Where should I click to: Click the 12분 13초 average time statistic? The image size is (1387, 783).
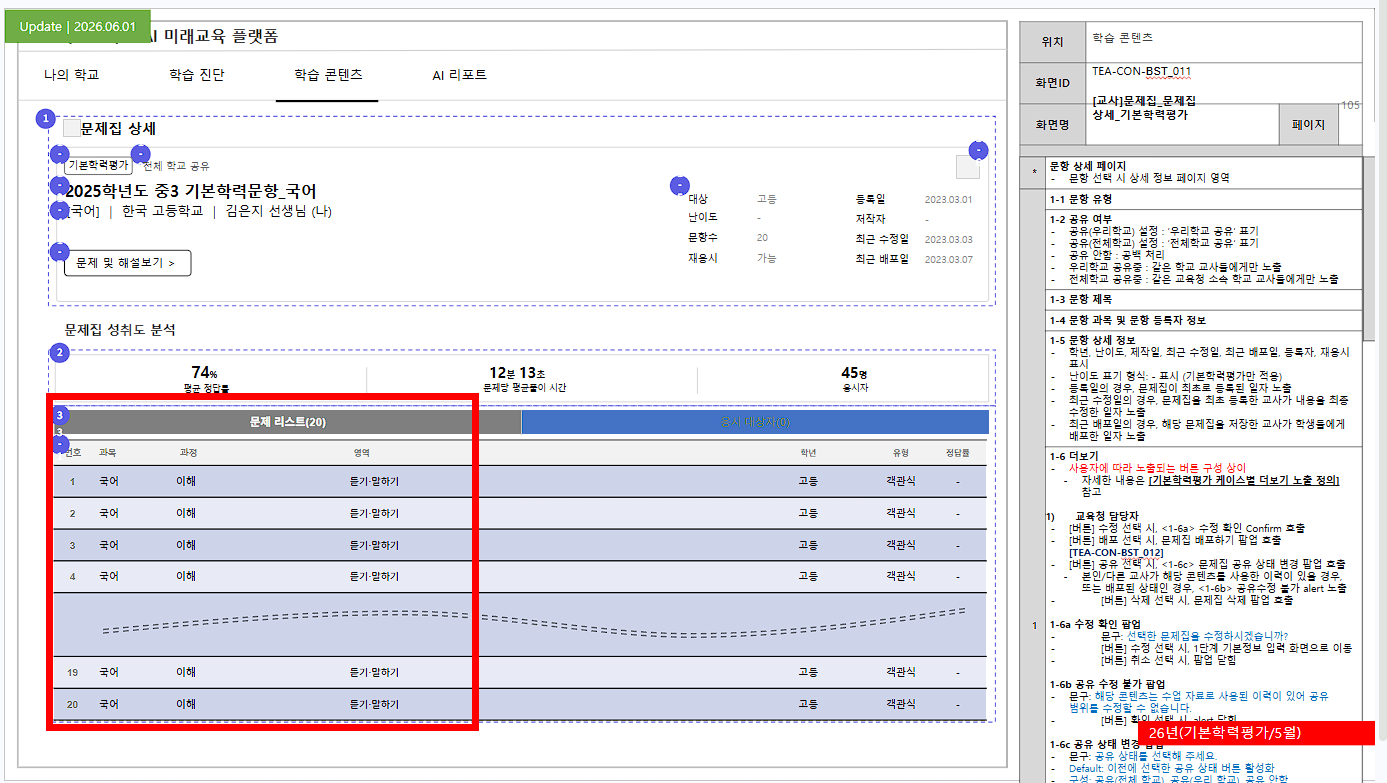coord(525,378)
